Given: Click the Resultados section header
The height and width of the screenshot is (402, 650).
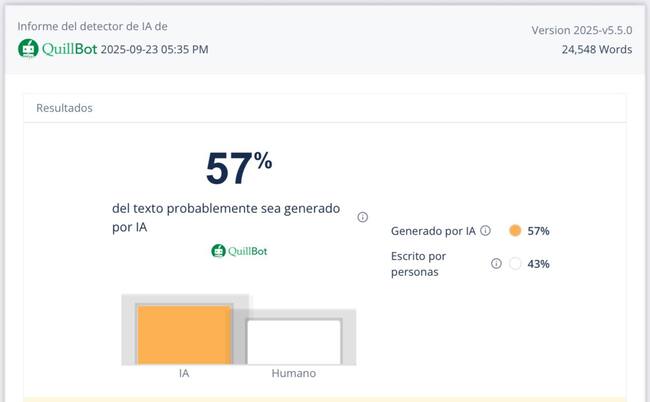Looking at the screenshot, I should 64,108.
